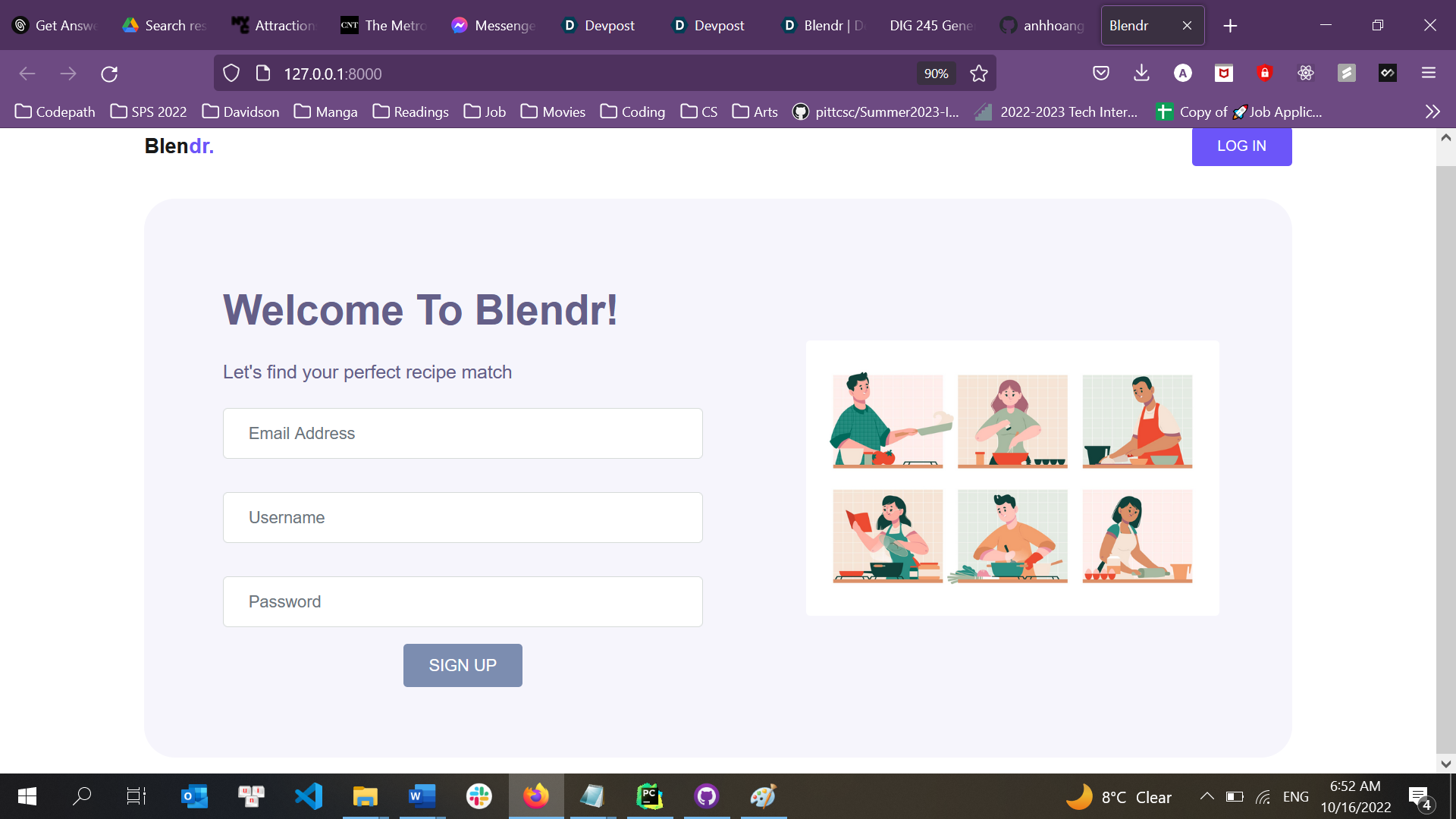Image resolution: width=1456 pixels, height=819 pixels.
Task: Reload the current page
Action: [x=109, y=74]
